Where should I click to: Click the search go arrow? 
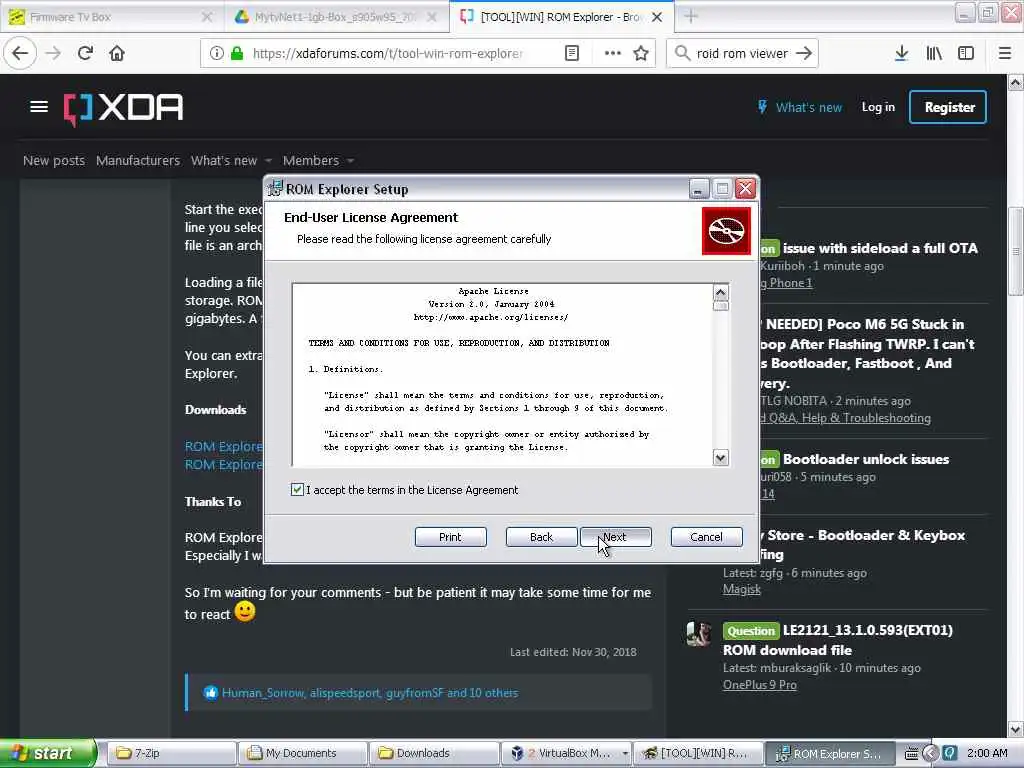(804, 54)
